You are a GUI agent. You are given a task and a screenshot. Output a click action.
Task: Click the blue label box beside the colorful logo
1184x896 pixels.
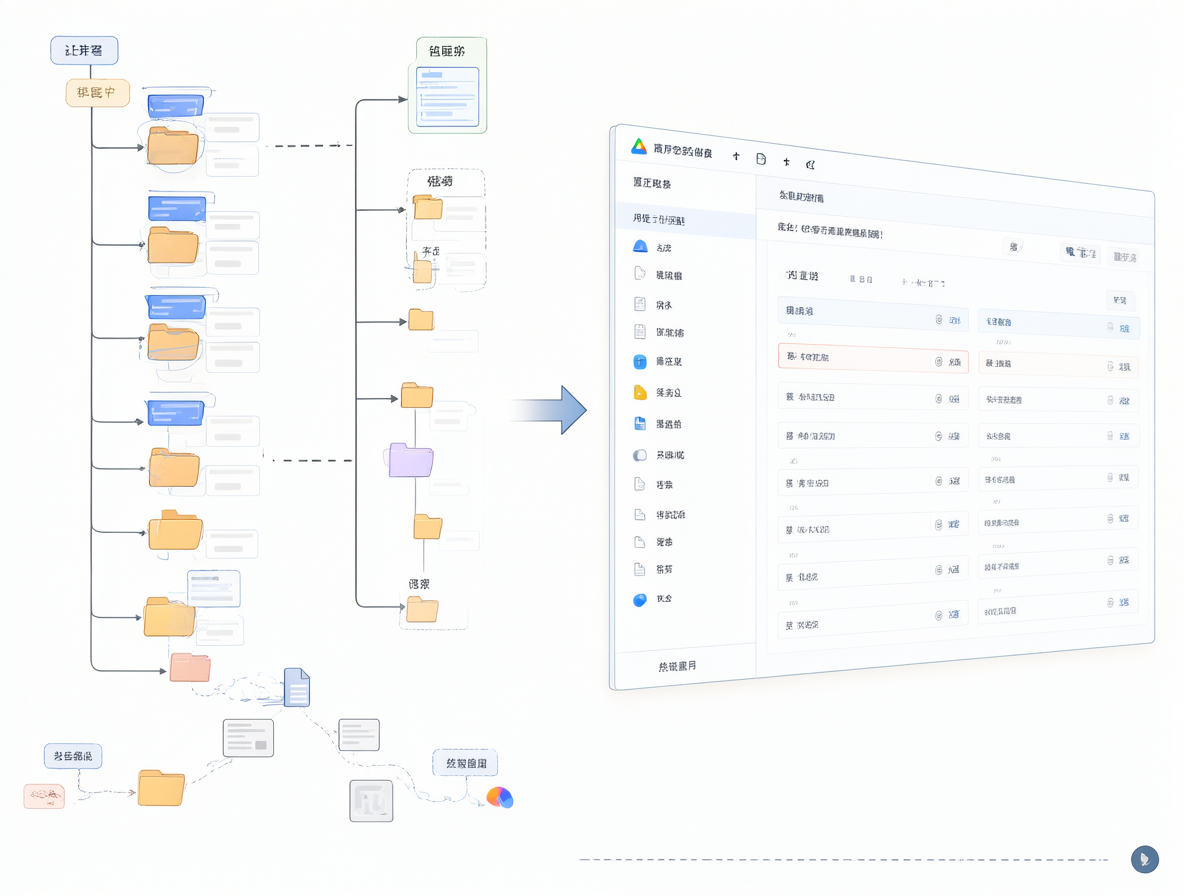pyautogui.click(x=465, y=763)
